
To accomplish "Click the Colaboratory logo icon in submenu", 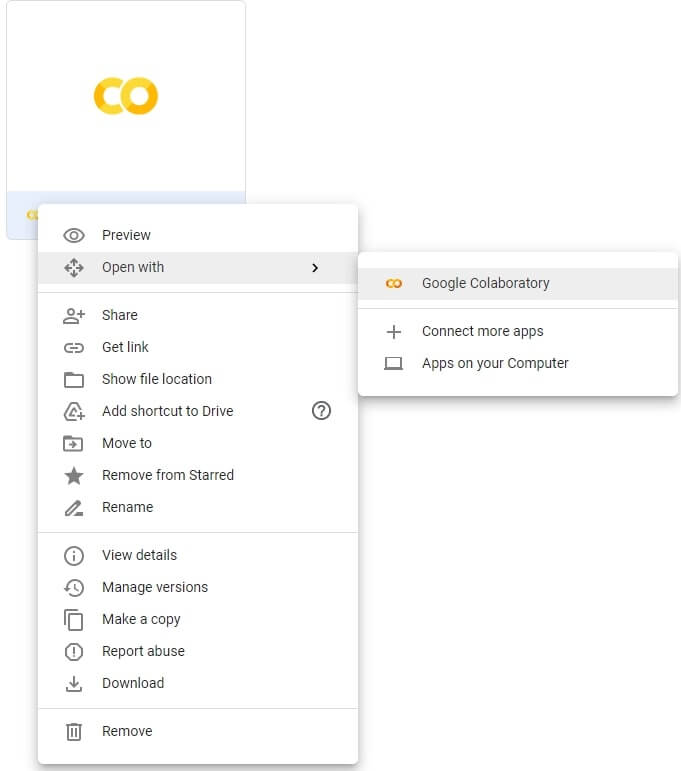I will (x=393, y=284).
